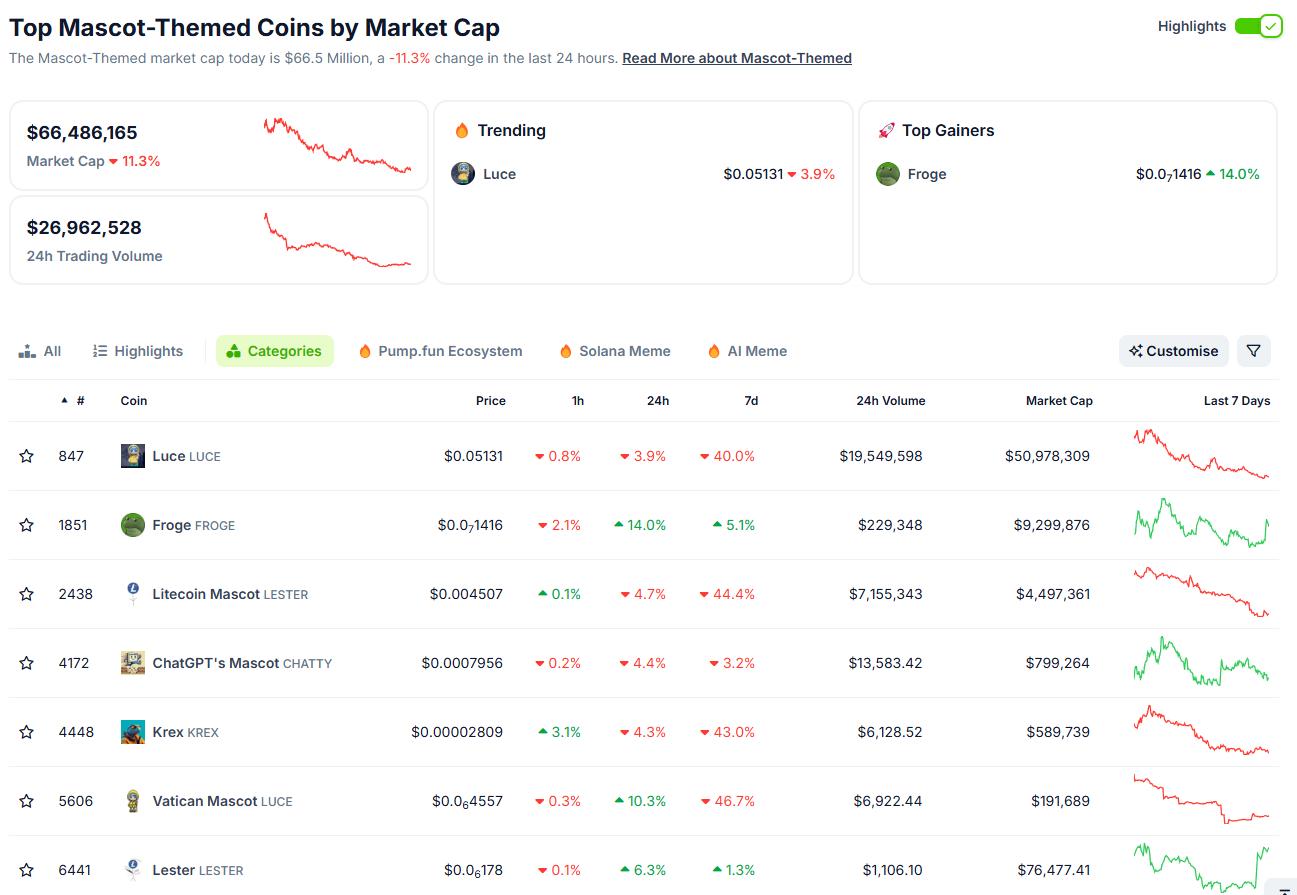Switch to the All tab
This screenshot has height=895, width=1297.
coord(40,351)
